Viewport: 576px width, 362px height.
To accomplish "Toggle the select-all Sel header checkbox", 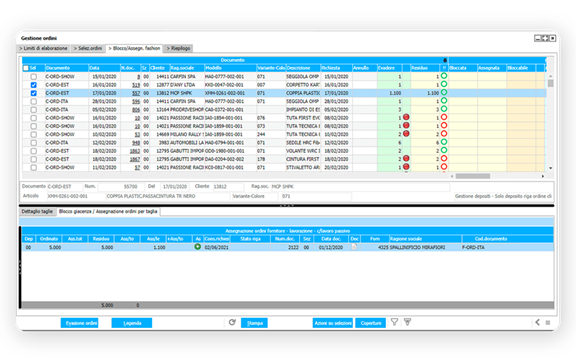I will [26, 68].
